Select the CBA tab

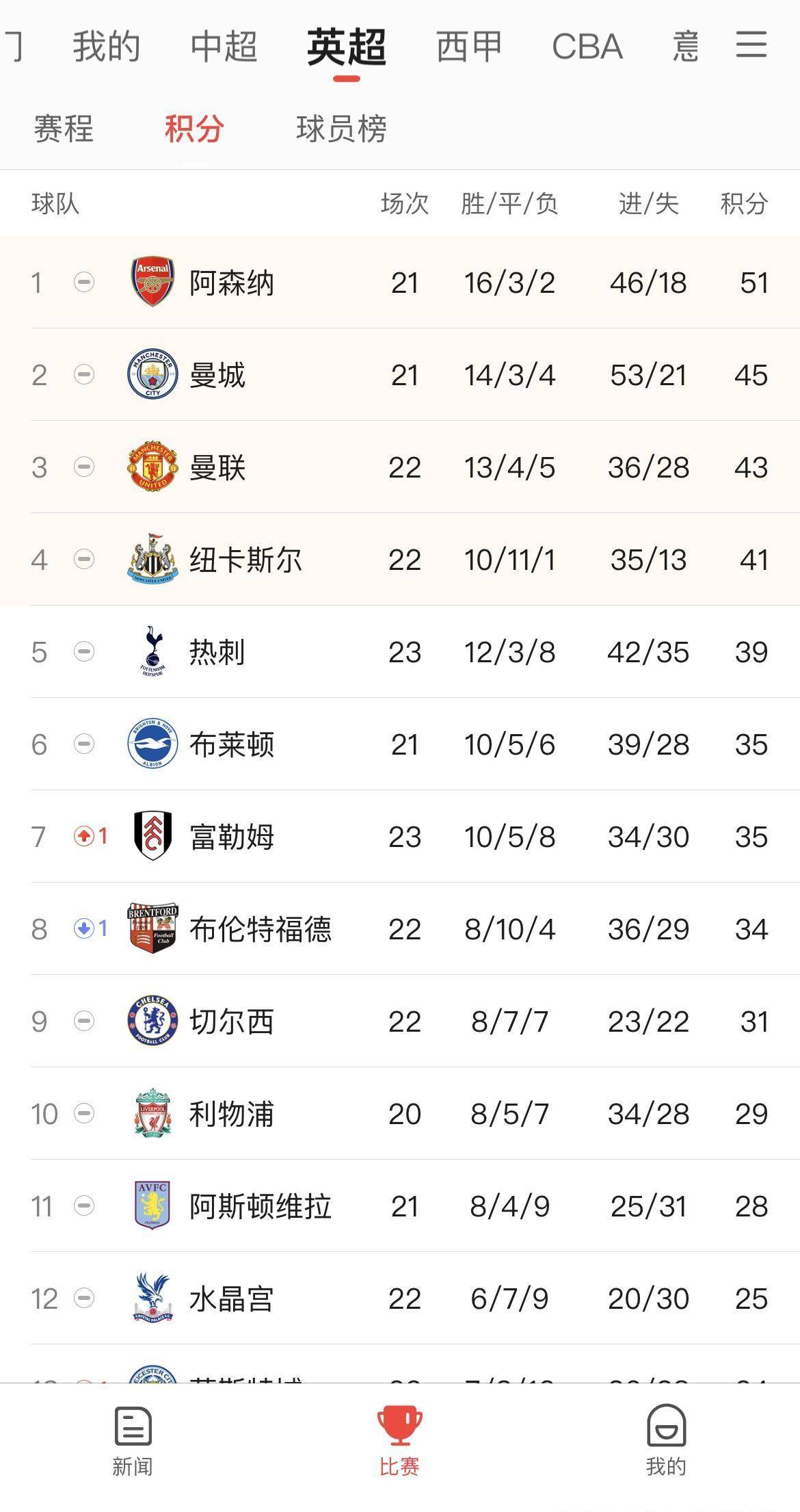click(x=587, y=47)
